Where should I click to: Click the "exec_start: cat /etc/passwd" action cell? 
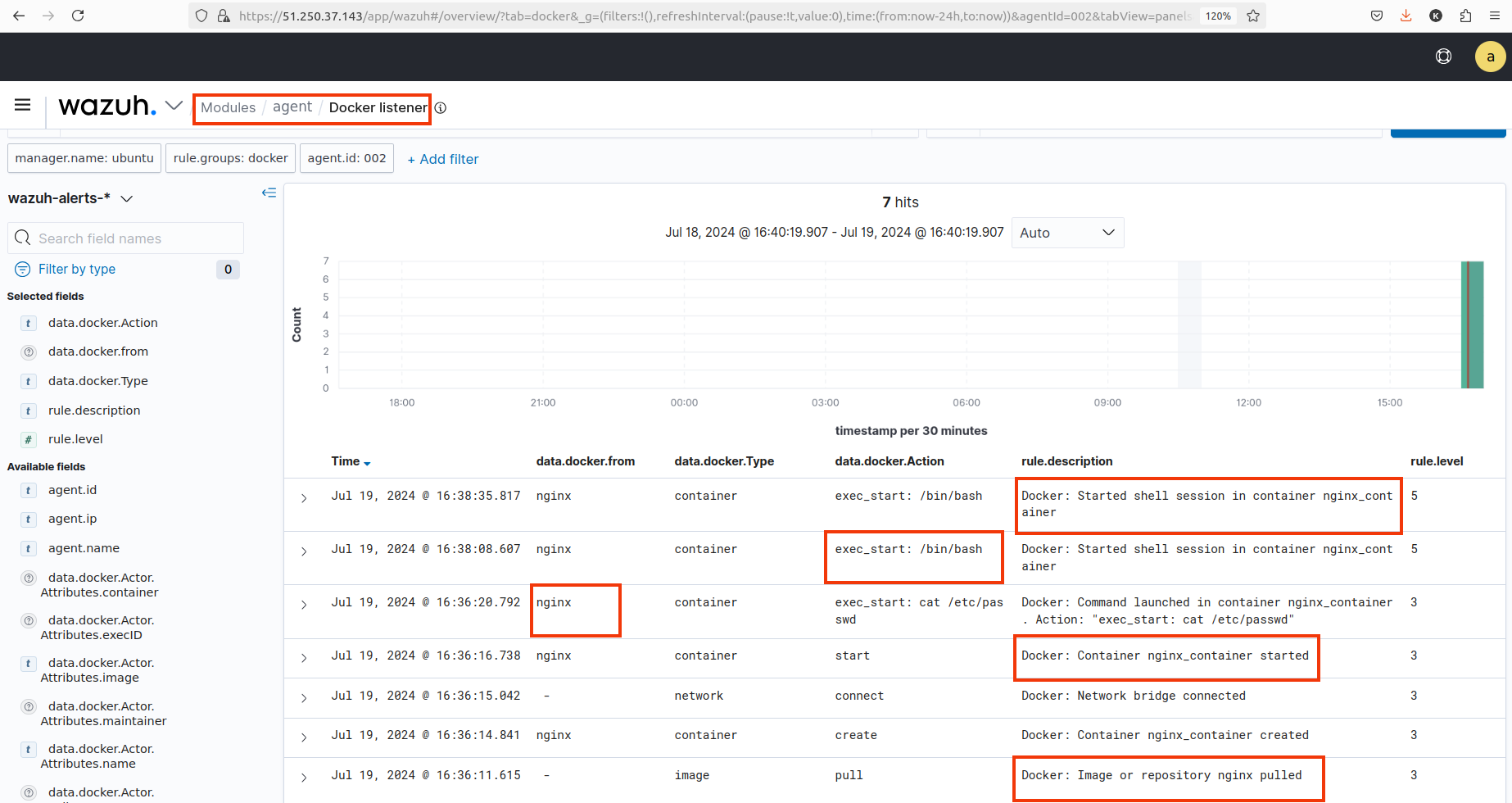[919, 611]
